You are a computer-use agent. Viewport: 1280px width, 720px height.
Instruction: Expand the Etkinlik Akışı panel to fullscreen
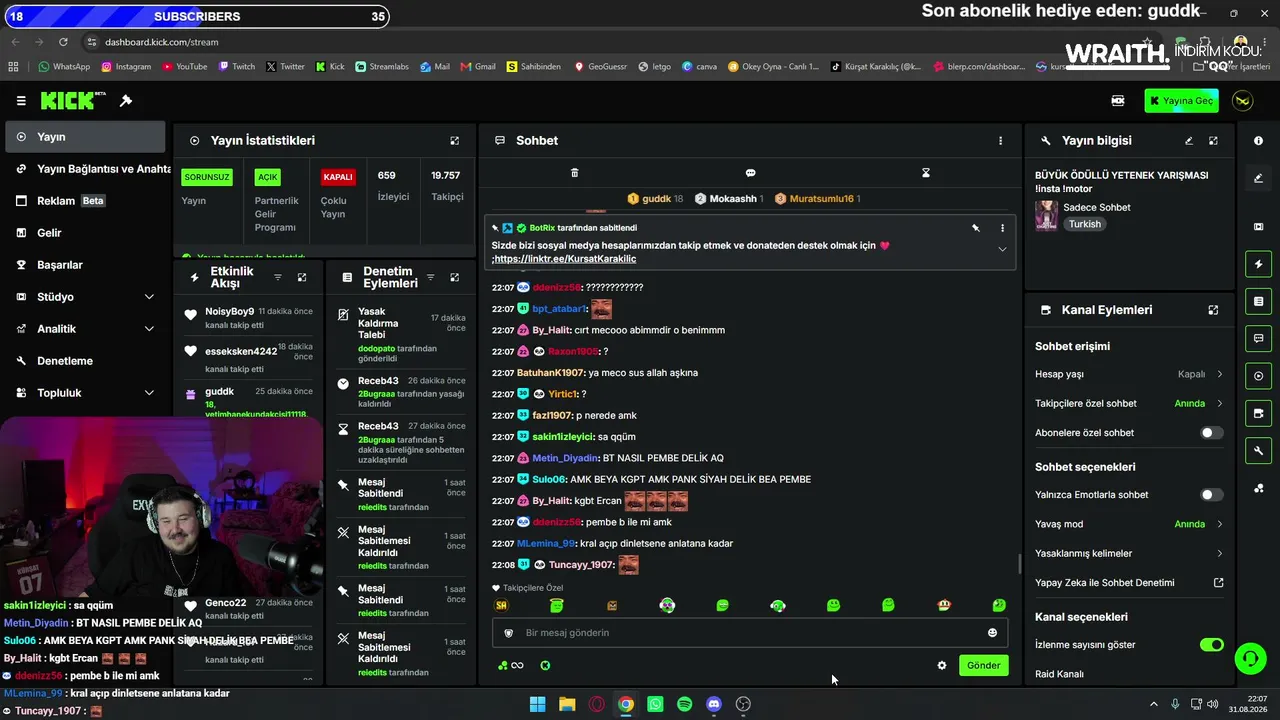point(302,277)
